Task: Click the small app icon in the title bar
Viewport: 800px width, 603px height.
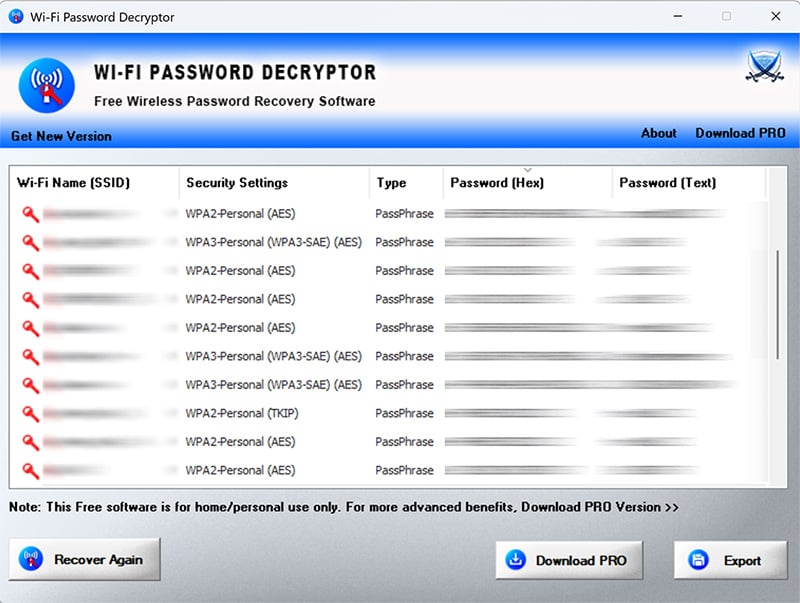Action: [x=15, y=16]
